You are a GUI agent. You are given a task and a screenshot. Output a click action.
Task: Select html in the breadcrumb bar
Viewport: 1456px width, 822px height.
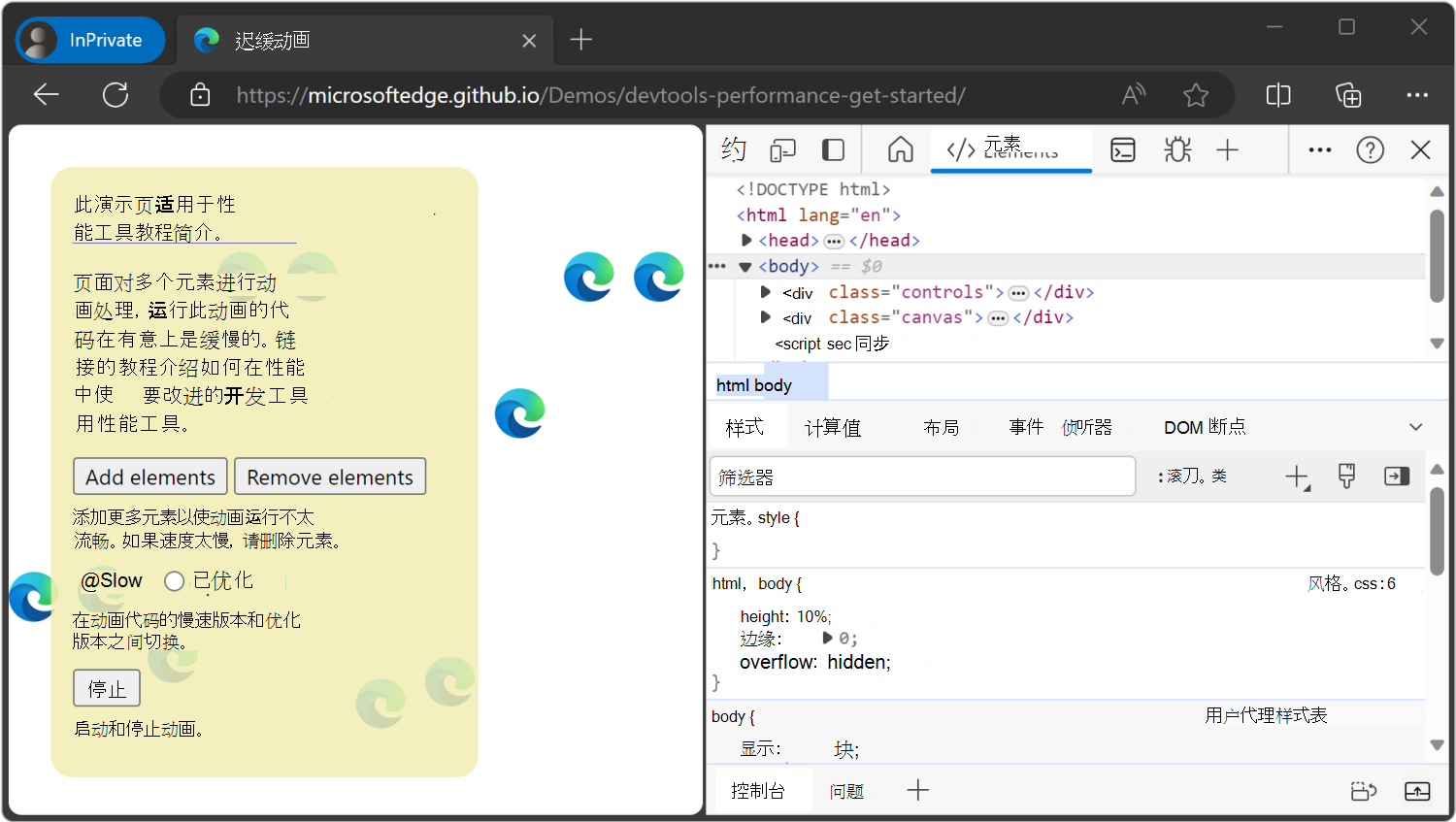pyautogui.click(x=733, y=385)
